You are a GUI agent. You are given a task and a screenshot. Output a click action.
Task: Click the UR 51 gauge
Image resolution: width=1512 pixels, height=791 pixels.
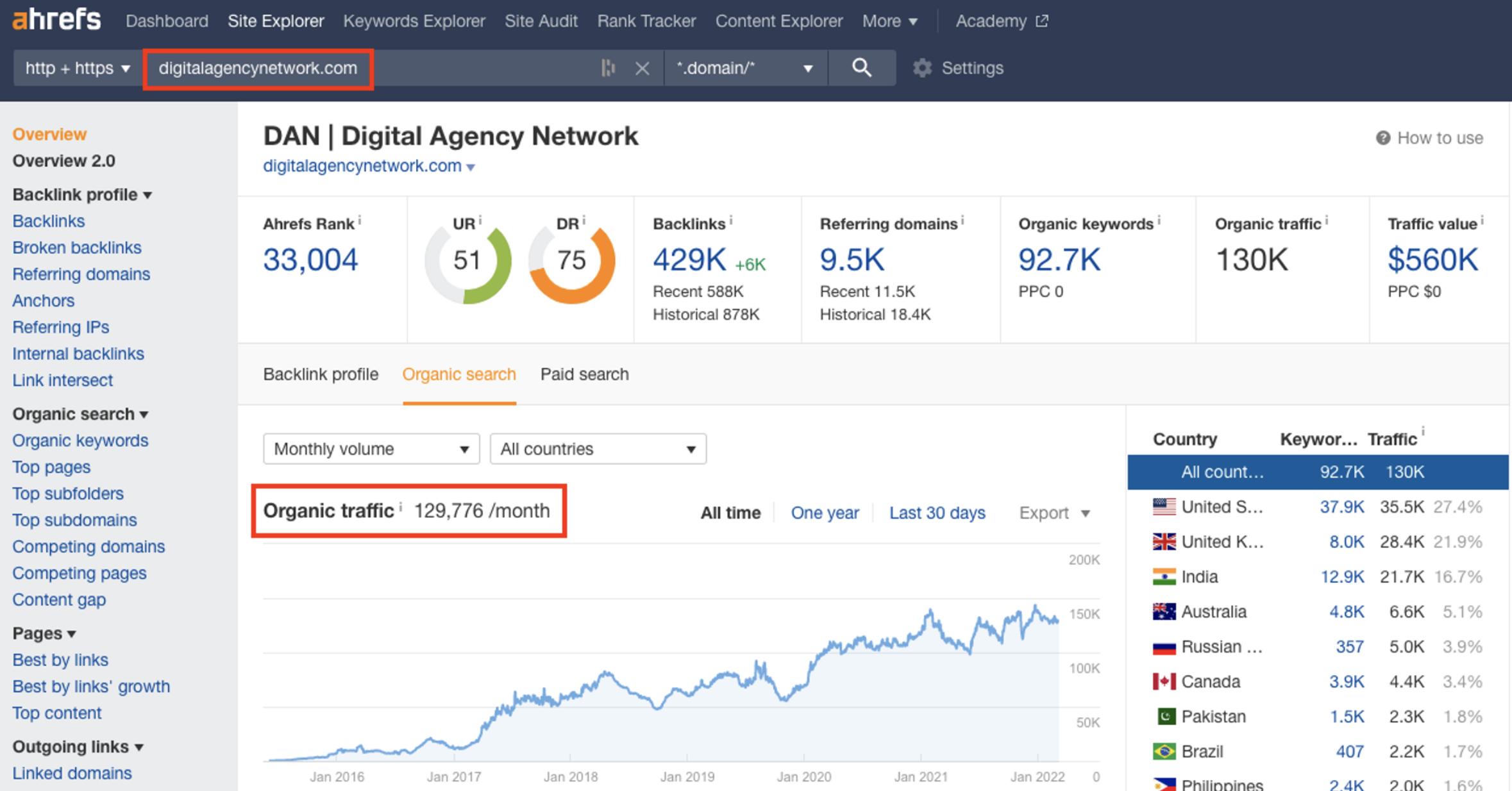[x=467, y=260]
